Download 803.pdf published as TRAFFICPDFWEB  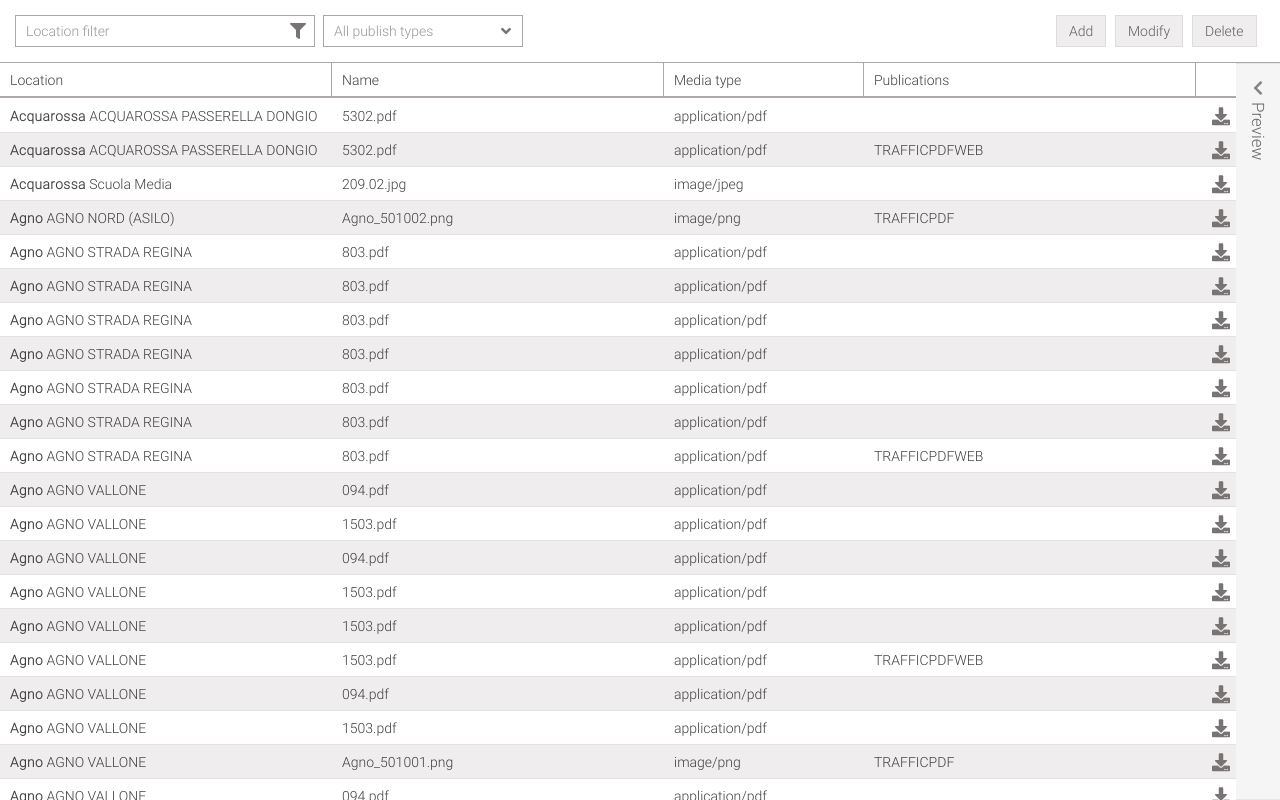(1220, 457)
